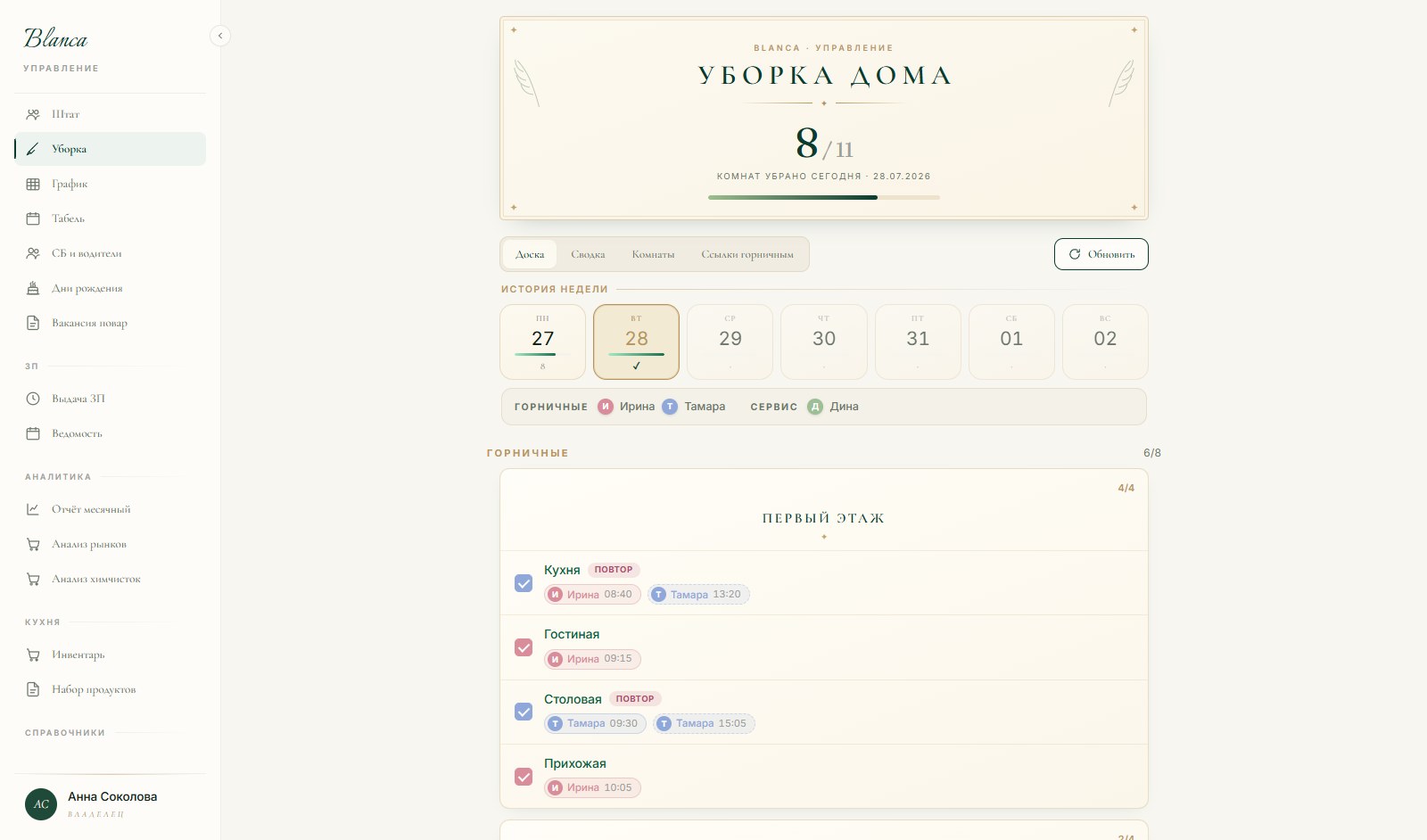Open Анализ рынков cart icon
1427x840 pixels.
[x=33, y=544]
